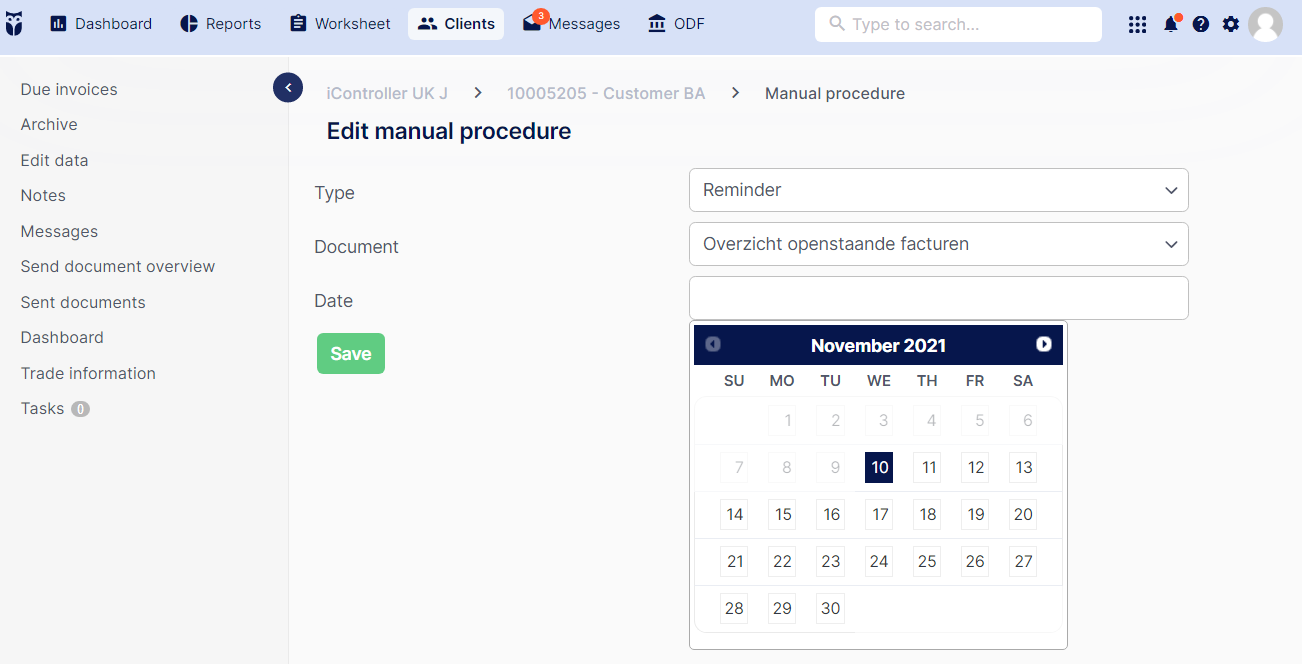Open the notifications bell
This screenshot has width=1302, height=664.
(1171, 24)
